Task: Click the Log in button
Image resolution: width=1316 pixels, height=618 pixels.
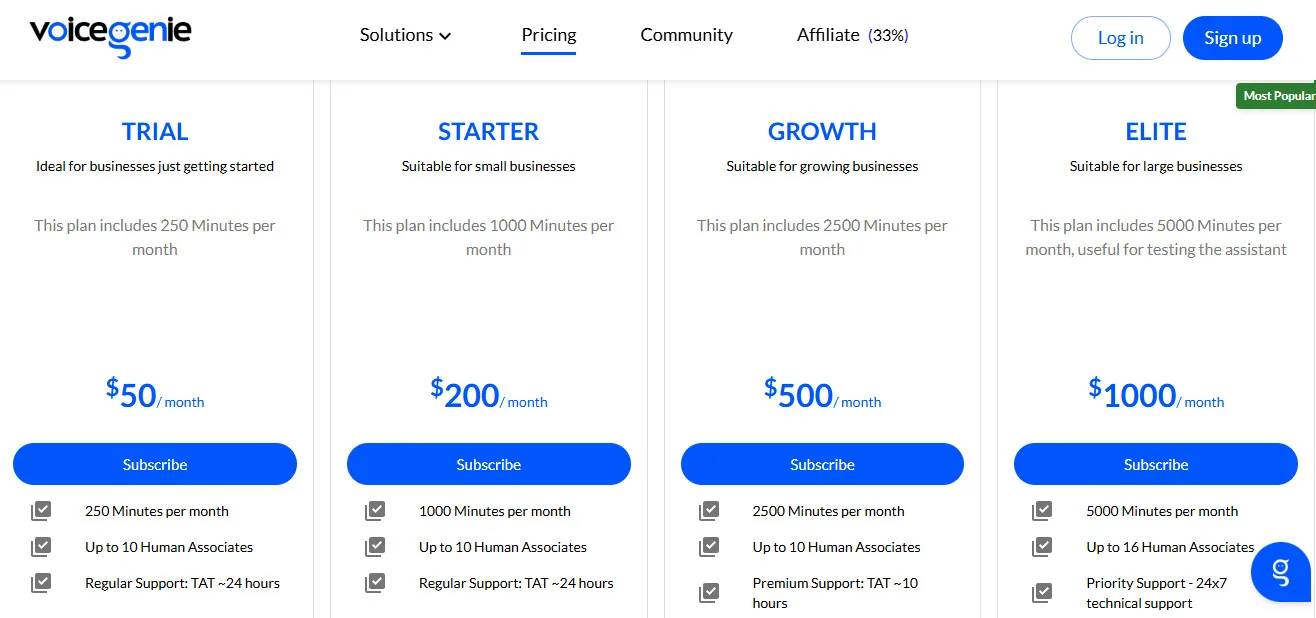Action: (1120, 38)
